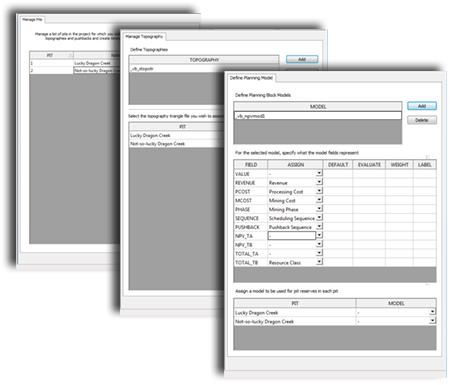Sort by the PIT column header in Manage Pits
The width and height of the screenshot is (453, 385).
(51, 55)
